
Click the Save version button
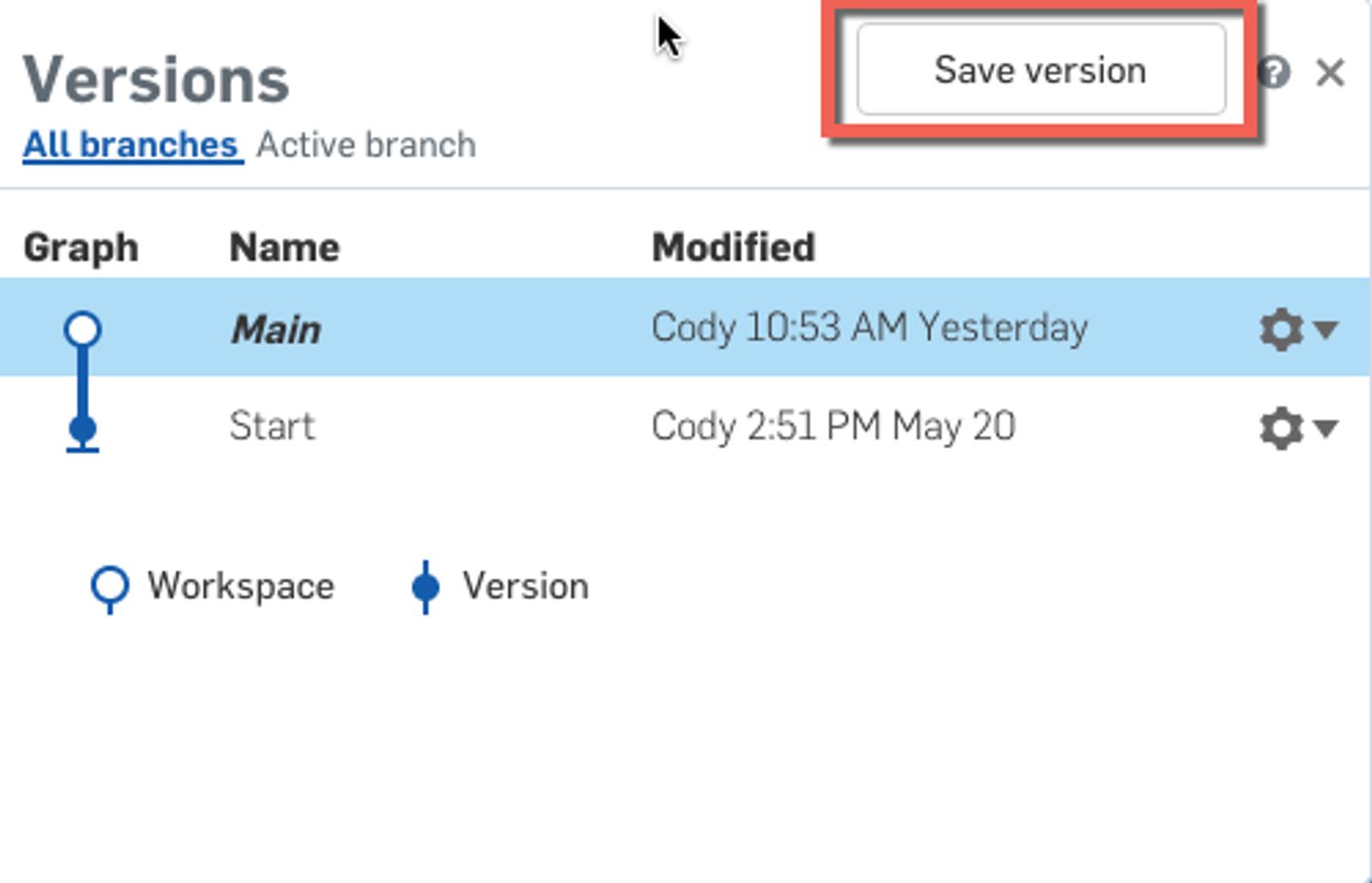tap(1040, 69)
